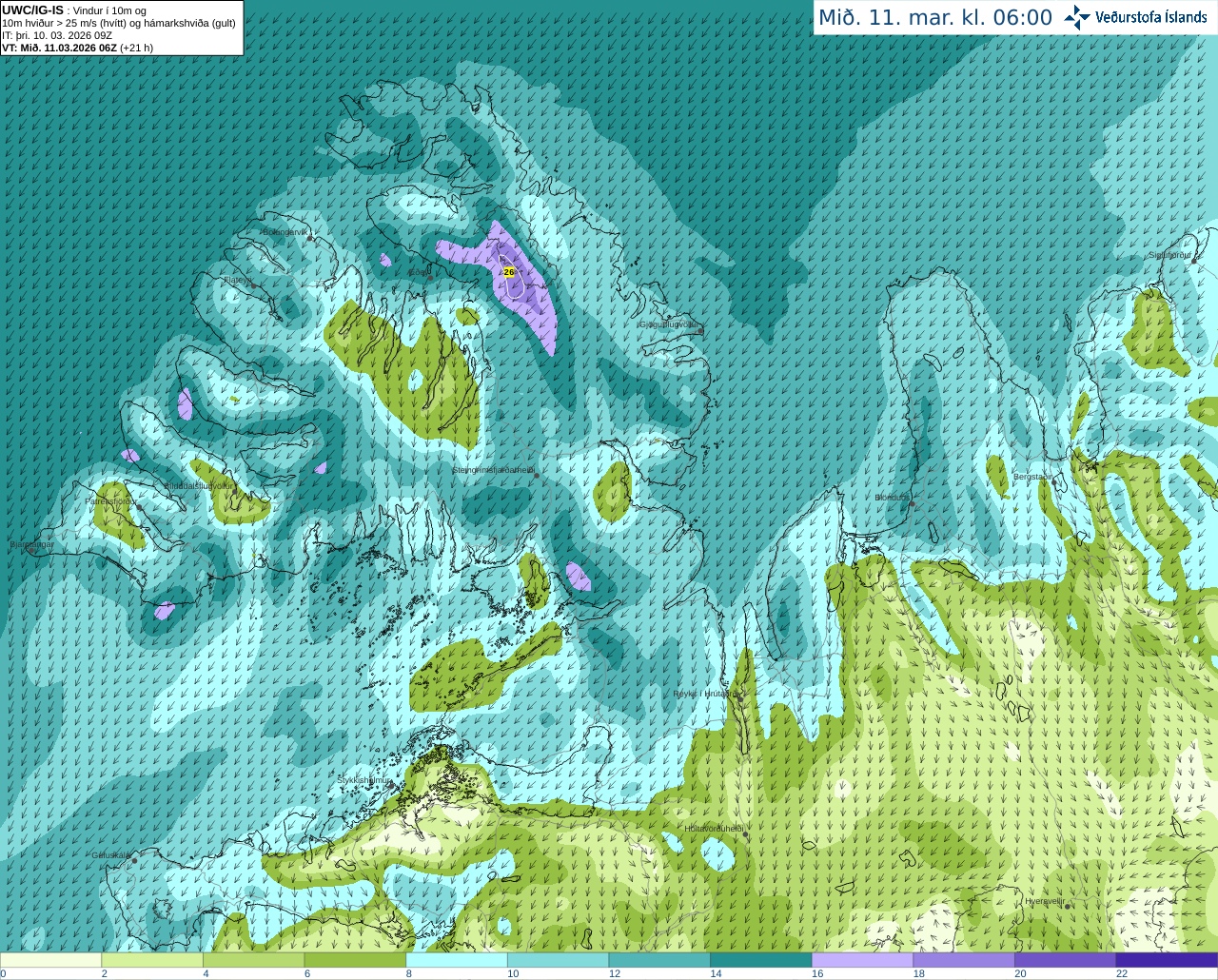The width and height of the screenshot is (1218, 980).
Task: Click the 14–16 m/s dark teal legend swatch
Action: click(761, 960)
